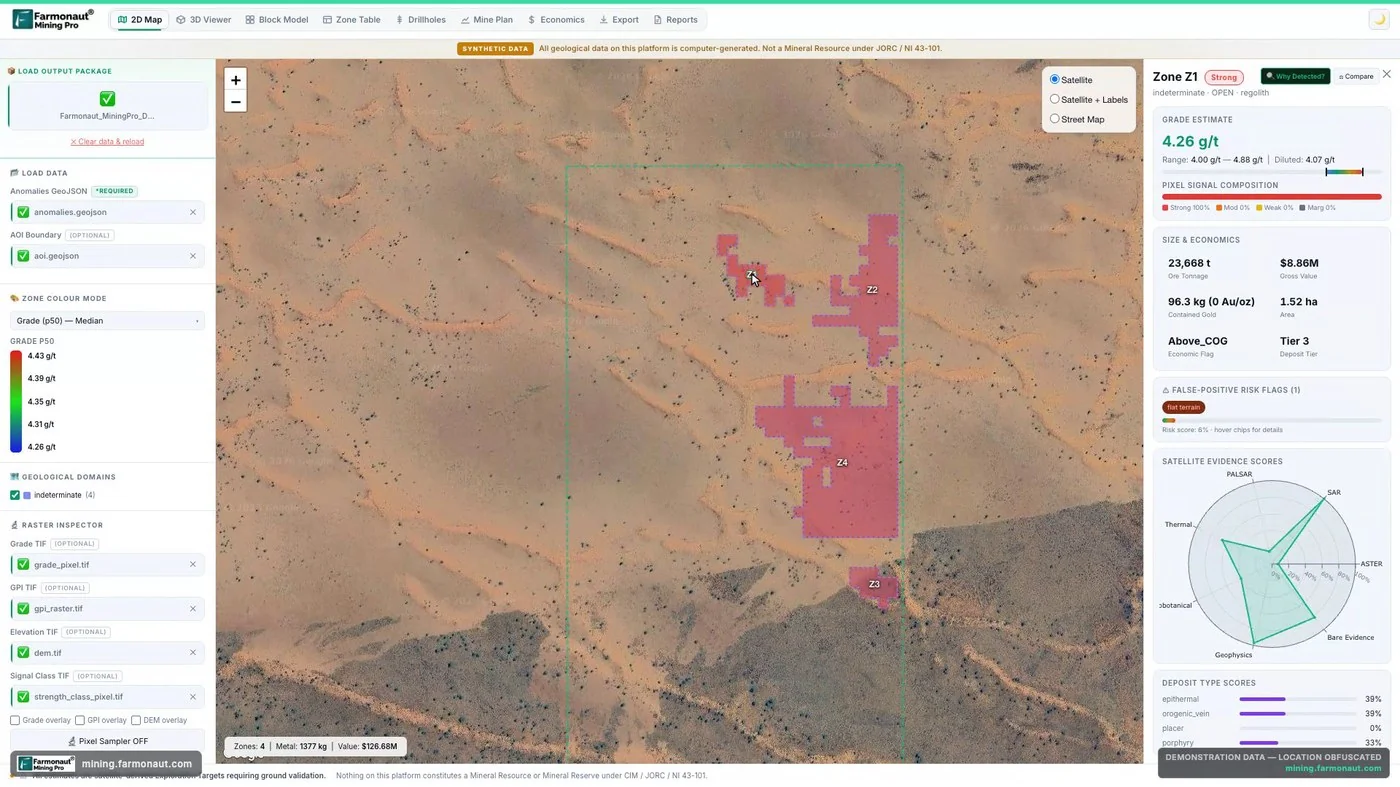Enable the Grade overlay checkbox

click(x=15, y=720)
